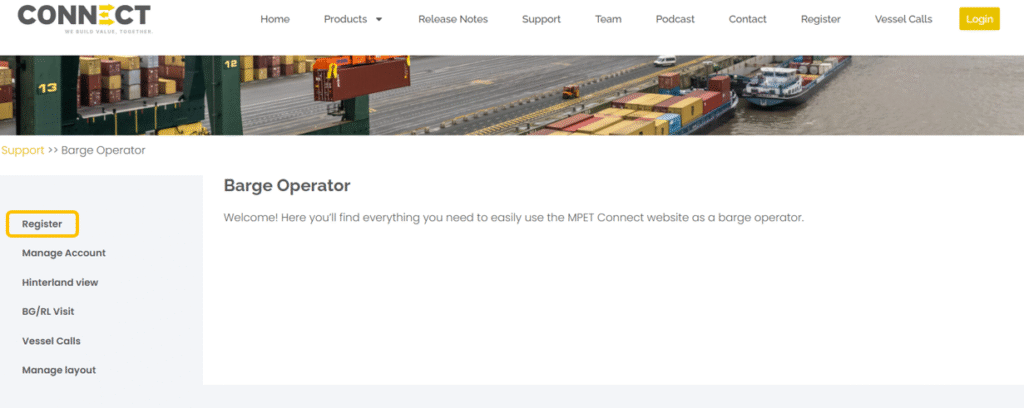Click the CONNECT logo in the header
Screen dimensions: 1024x408
point(84,17)
